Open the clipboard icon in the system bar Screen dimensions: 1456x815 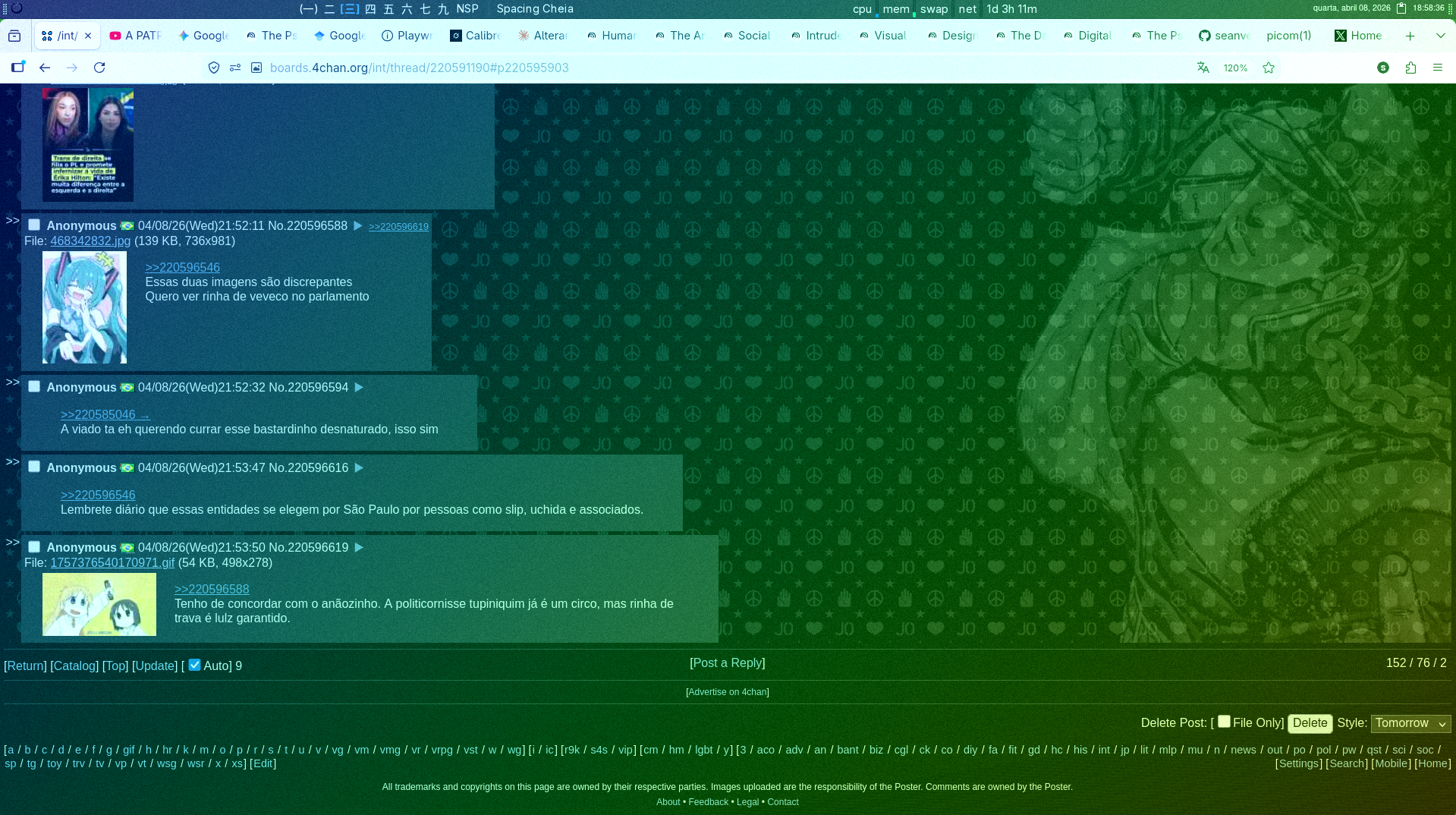(1401, 8)
